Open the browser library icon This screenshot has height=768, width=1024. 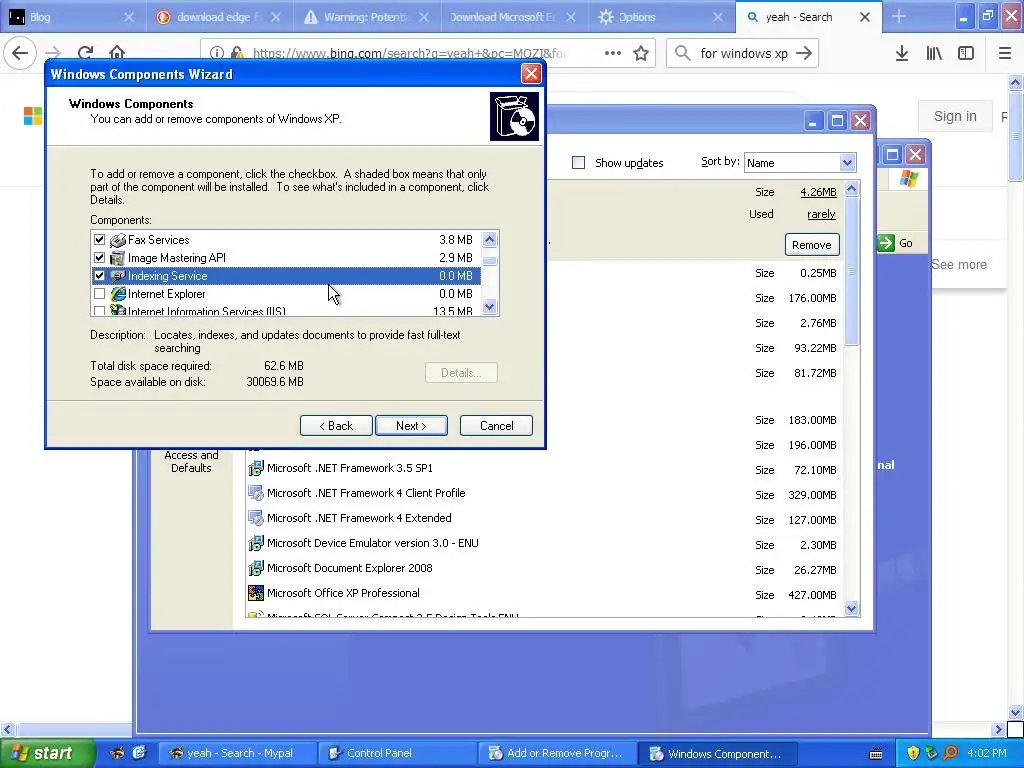tap(934, 53)
